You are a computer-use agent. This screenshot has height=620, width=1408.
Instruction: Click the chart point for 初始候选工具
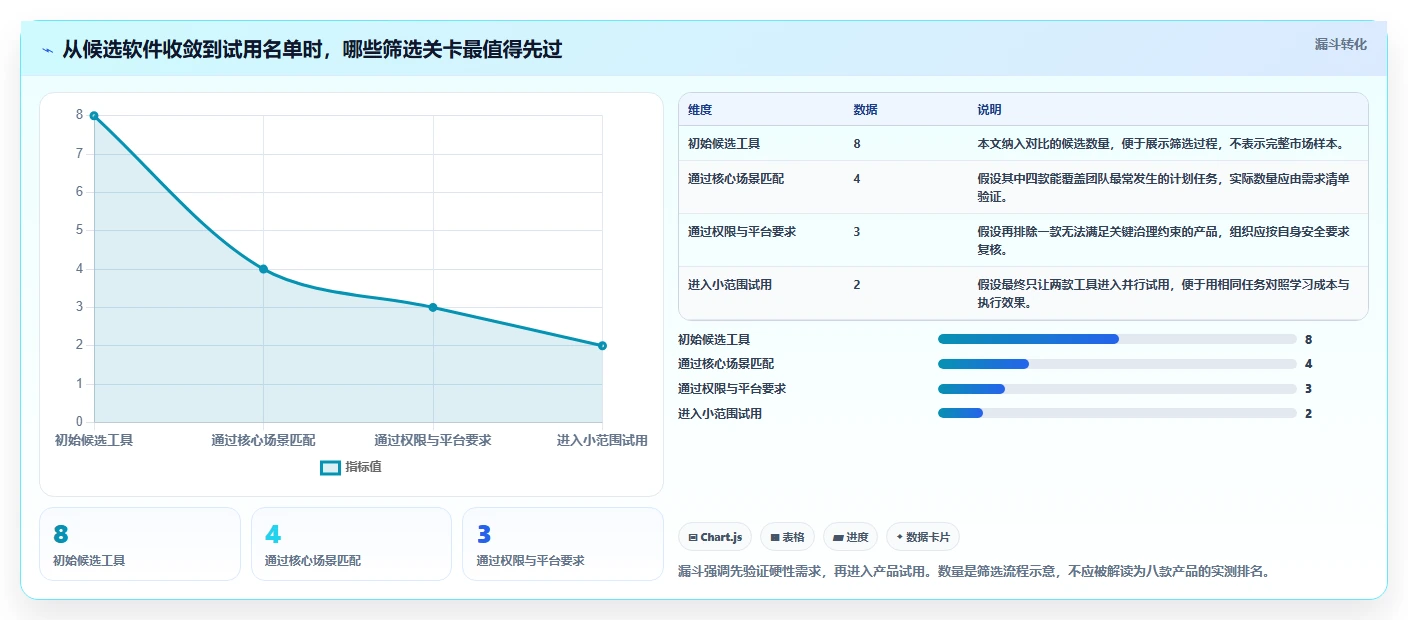coord(94,116)
